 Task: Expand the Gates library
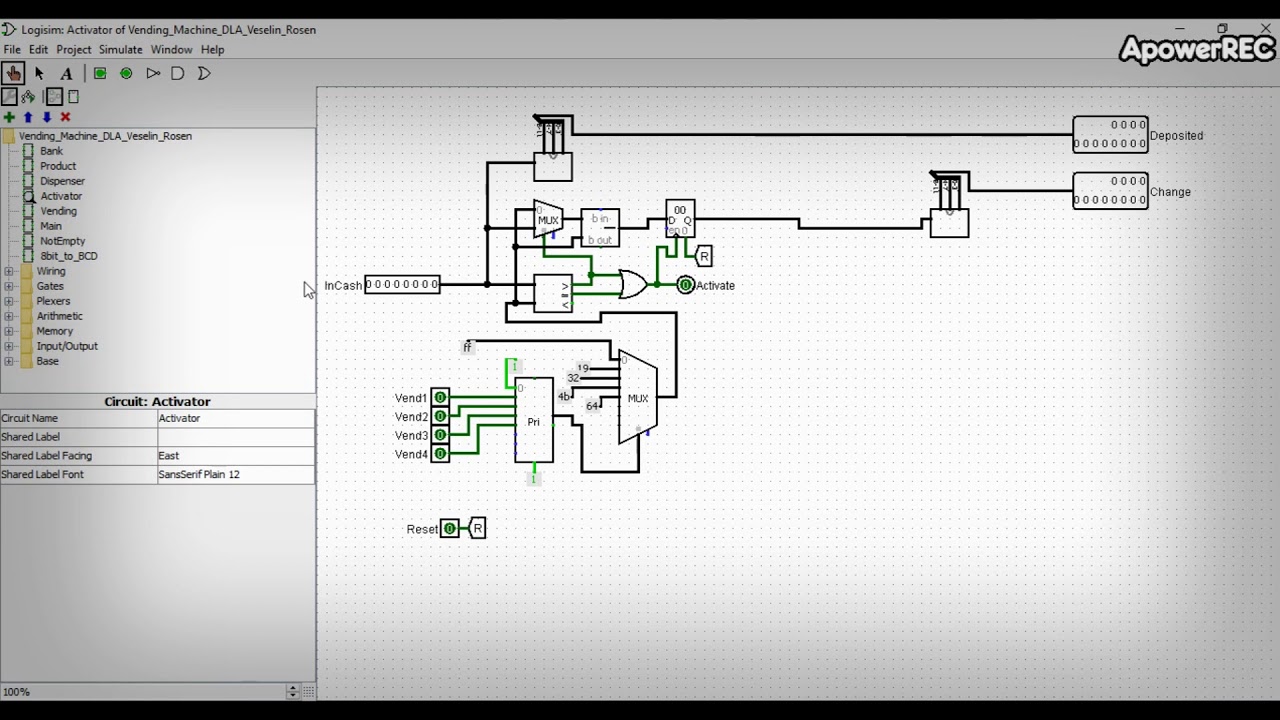tap(9, 286)
